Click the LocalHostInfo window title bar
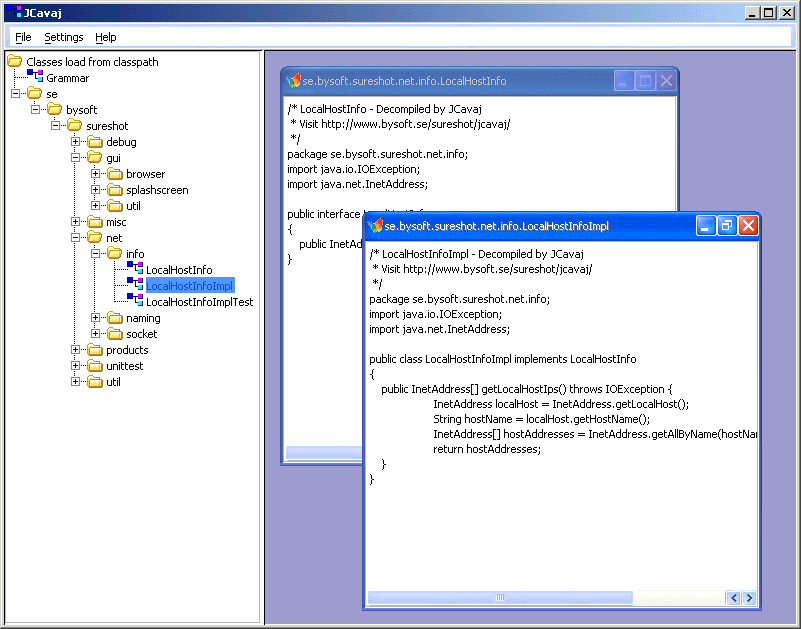Screen dimensions: 801x629 480,81
